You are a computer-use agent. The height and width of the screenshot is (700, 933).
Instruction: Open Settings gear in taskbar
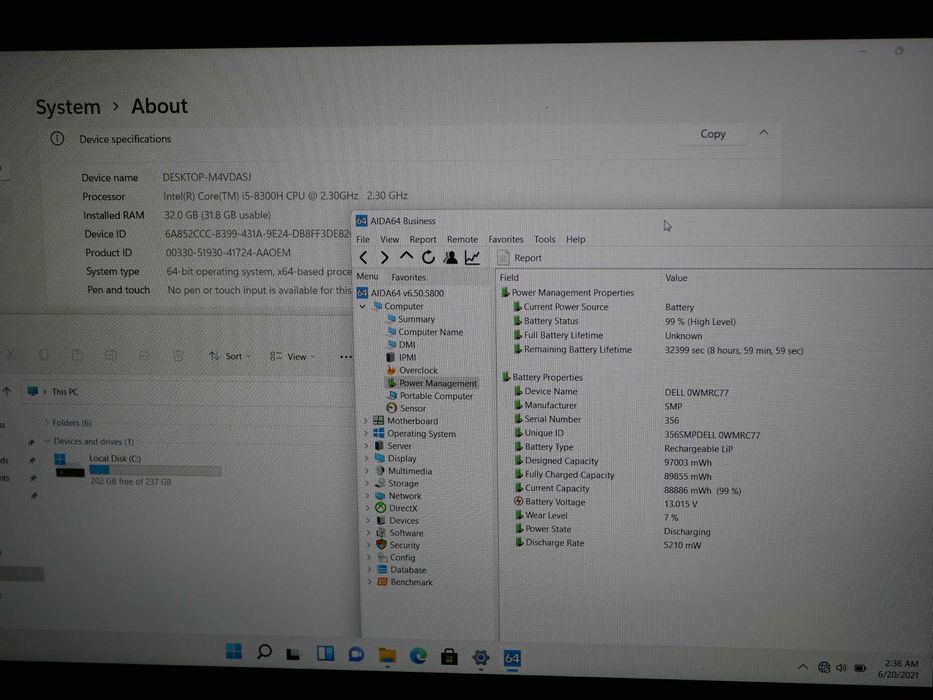click(481, 658)
